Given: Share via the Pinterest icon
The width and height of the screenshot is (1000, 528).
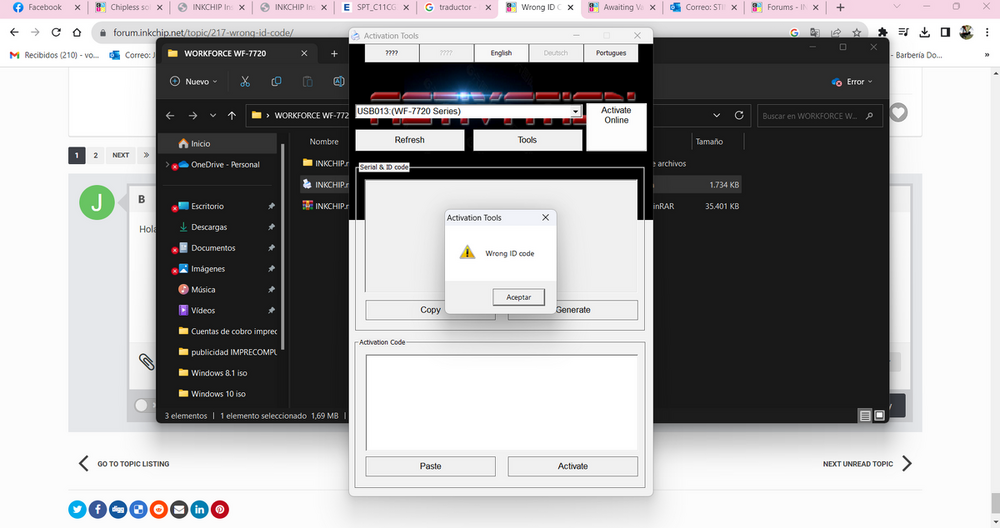Looking at the screenshot, I should tap(220, 510).
